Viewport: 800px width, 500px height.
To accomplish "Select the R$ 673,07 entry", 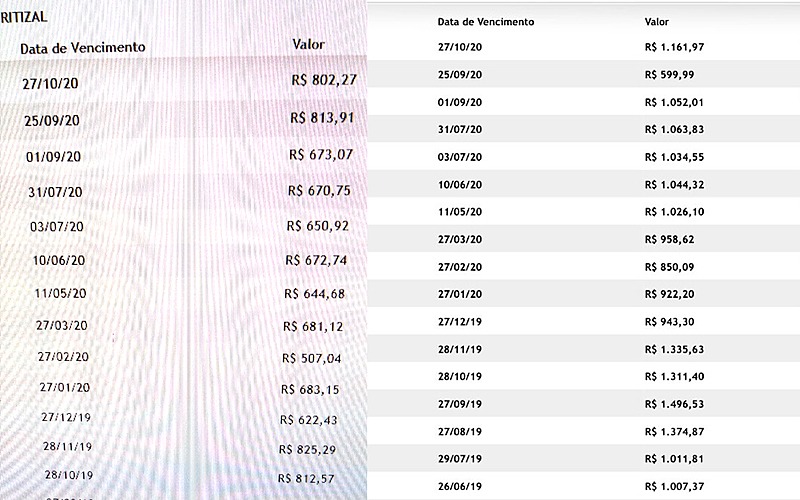I will click(x=321, y=155).
